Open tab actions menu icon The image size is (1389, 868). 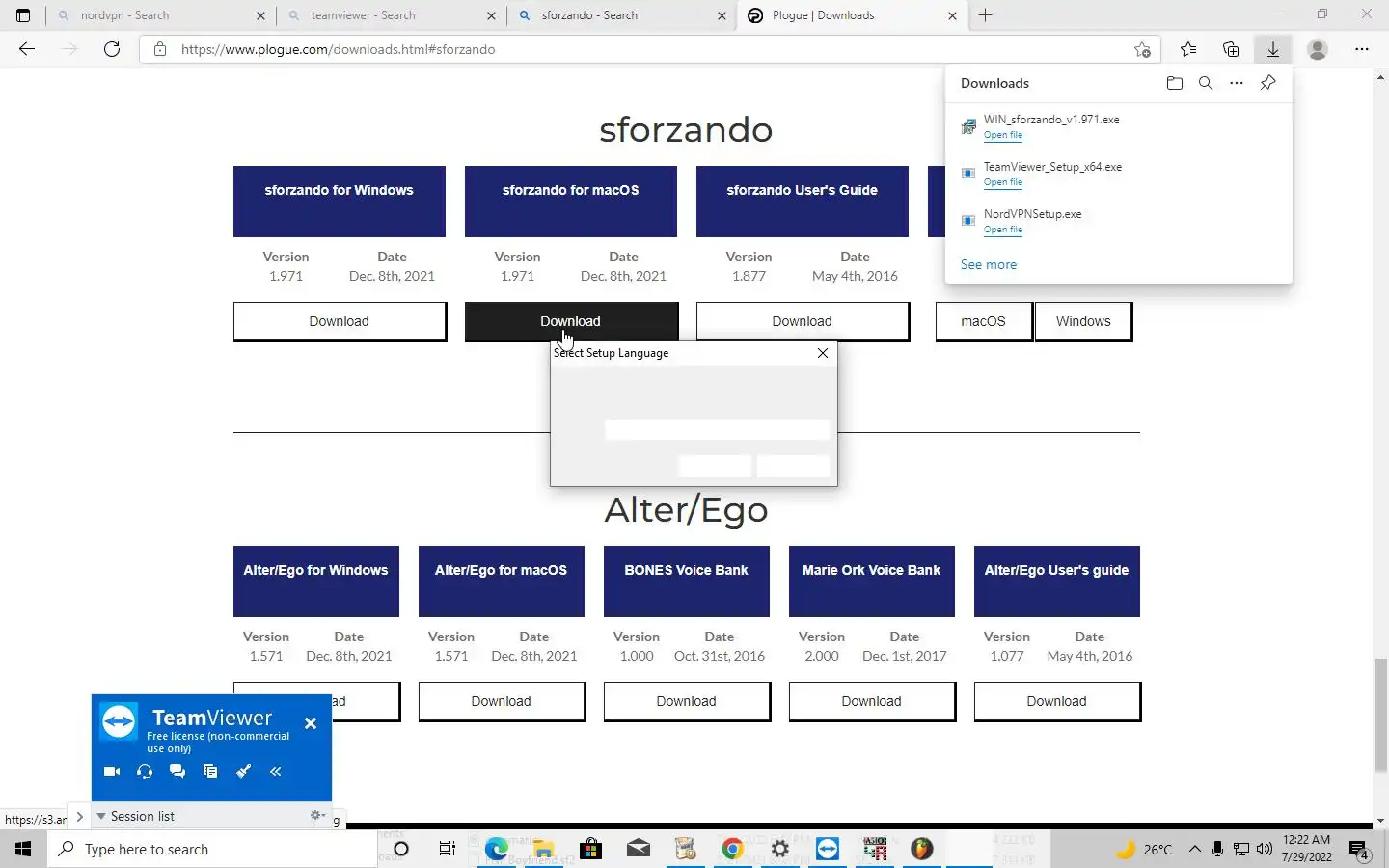23,15
